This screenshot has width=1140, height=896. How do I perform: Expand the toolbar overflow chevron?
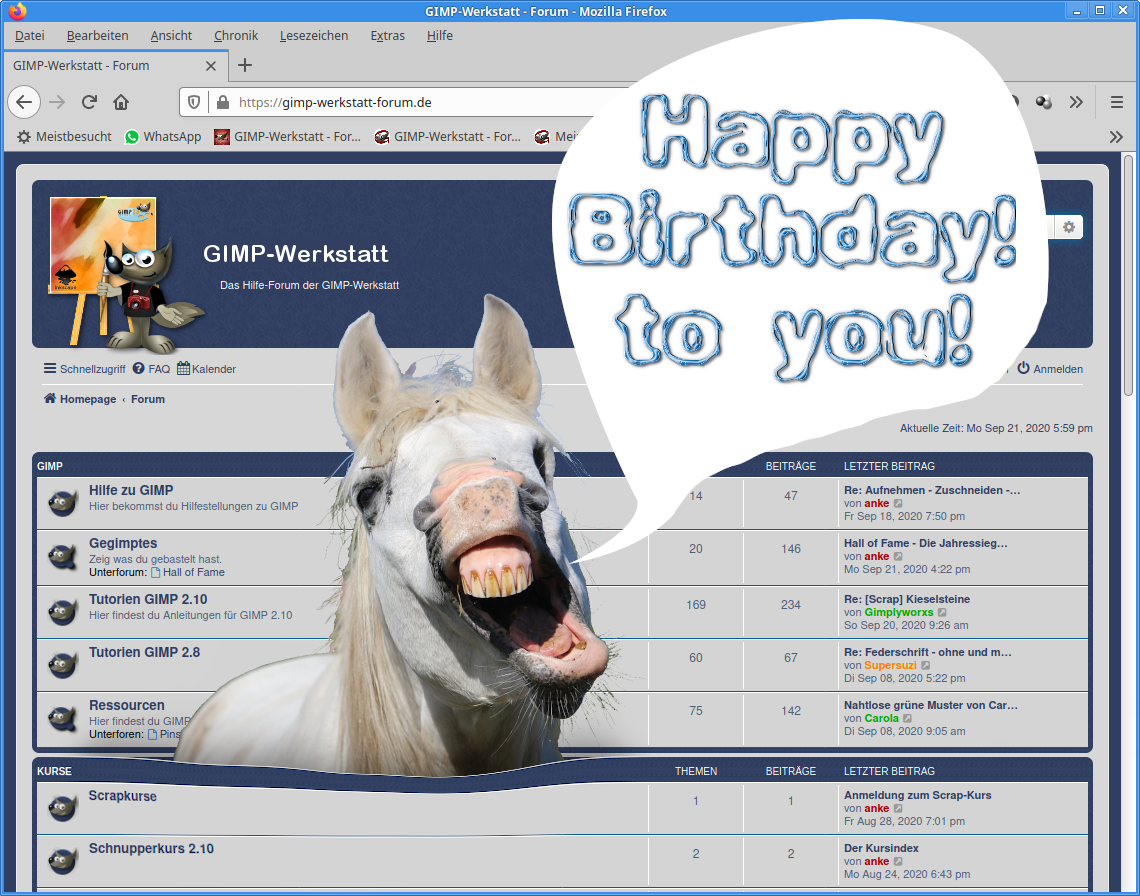click(x=1077, y=103)
